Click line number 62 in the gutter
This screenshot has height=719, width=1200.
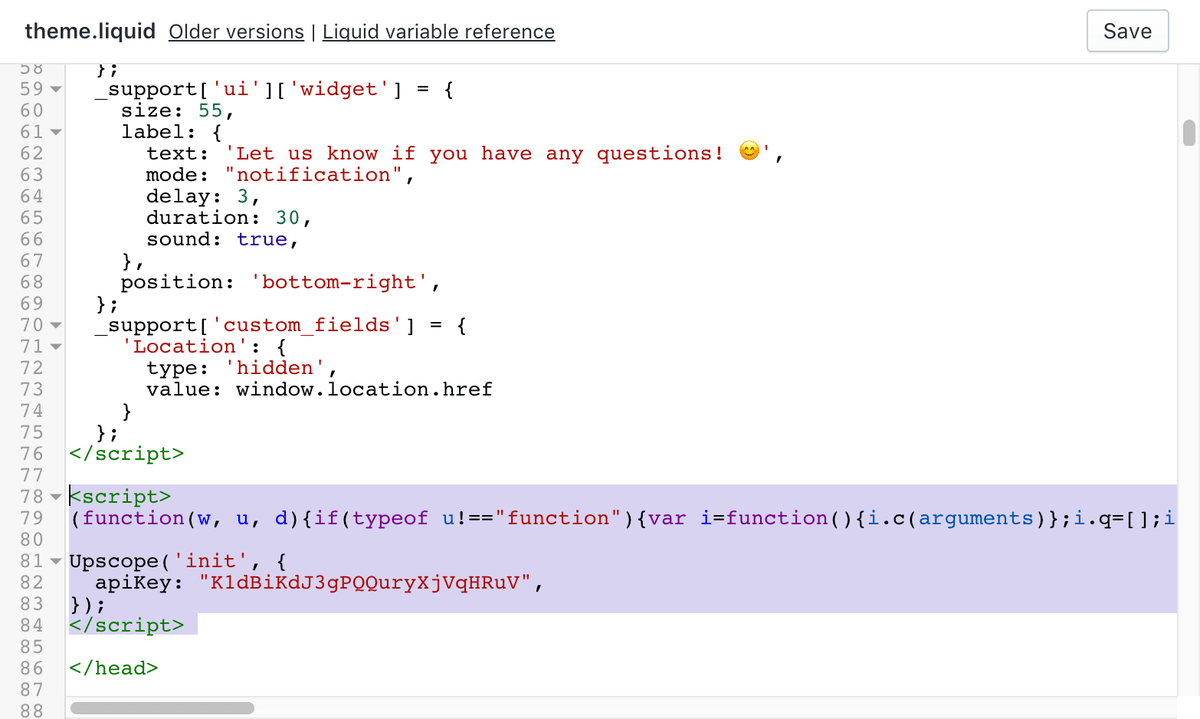(x=31, y=154)
